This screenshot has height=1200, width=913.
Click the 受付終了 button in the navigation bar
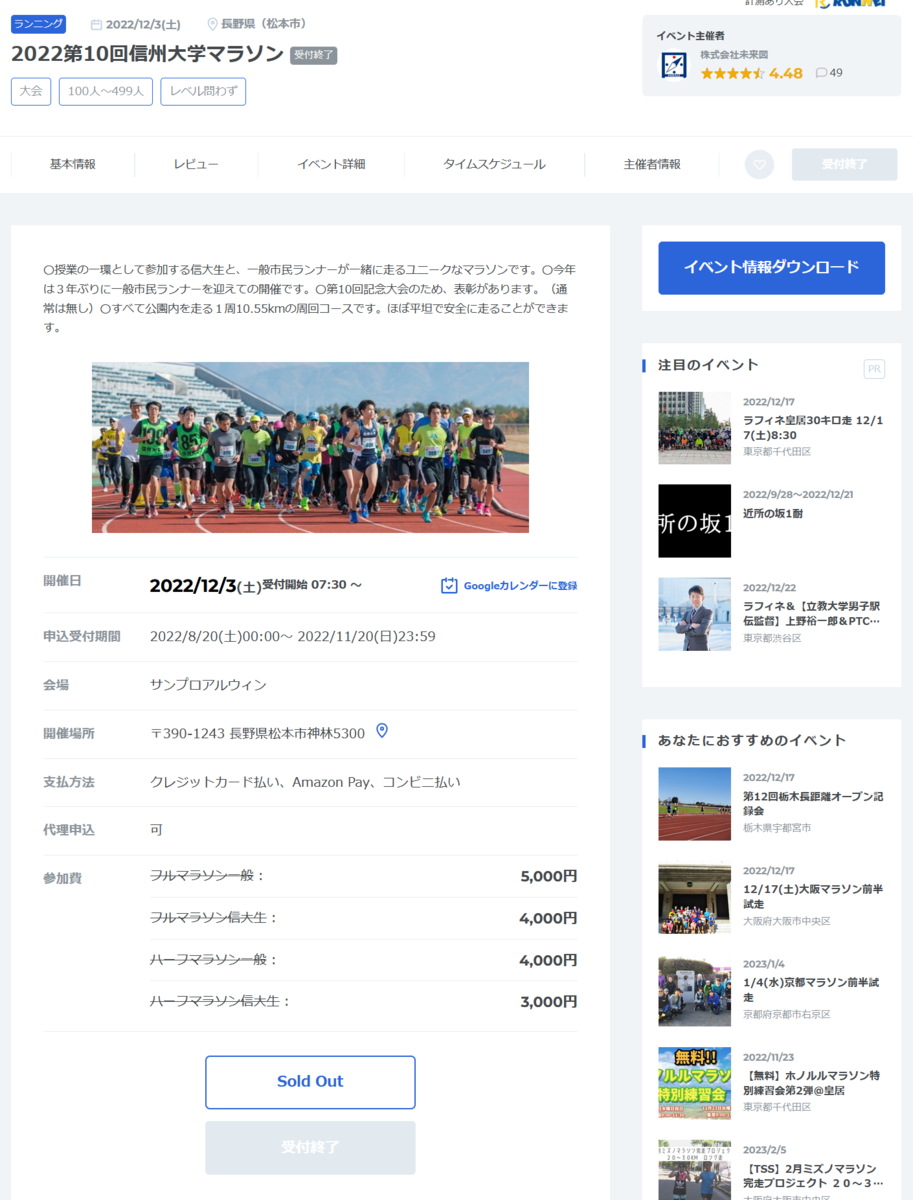pyautogui.click(x=844, y=165)
